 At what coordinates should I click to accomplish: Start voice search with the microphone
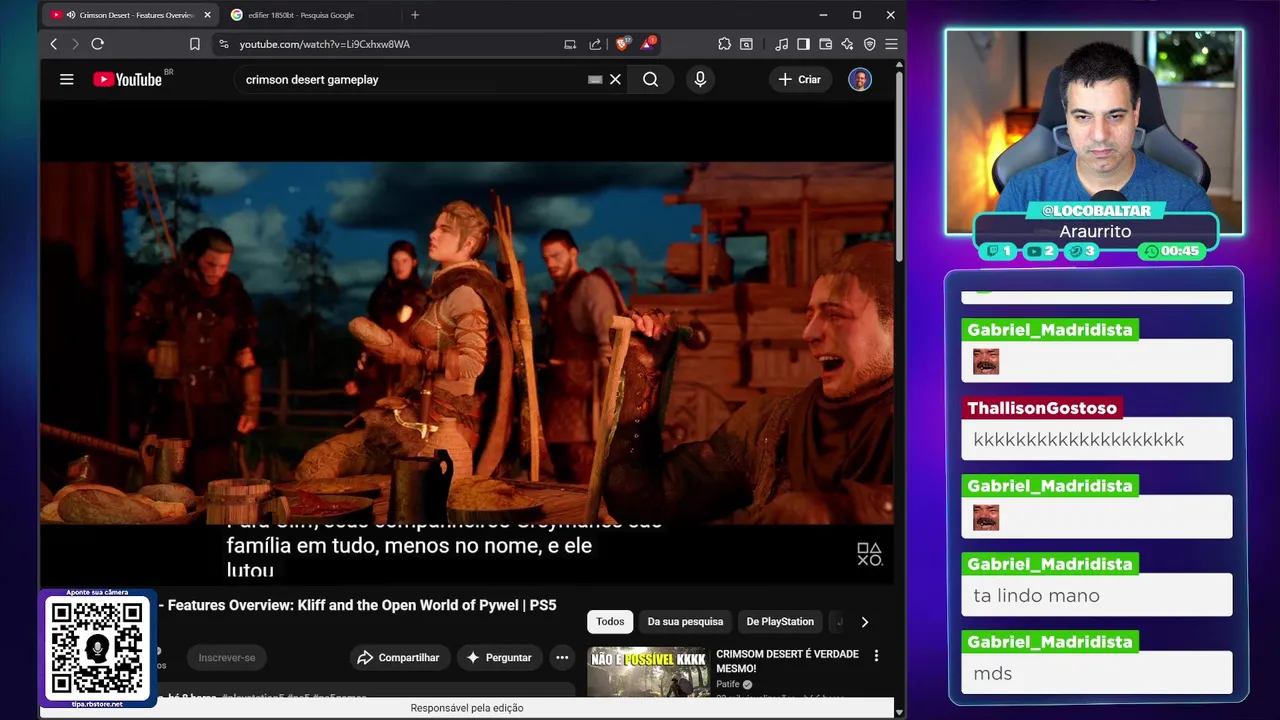700,79
